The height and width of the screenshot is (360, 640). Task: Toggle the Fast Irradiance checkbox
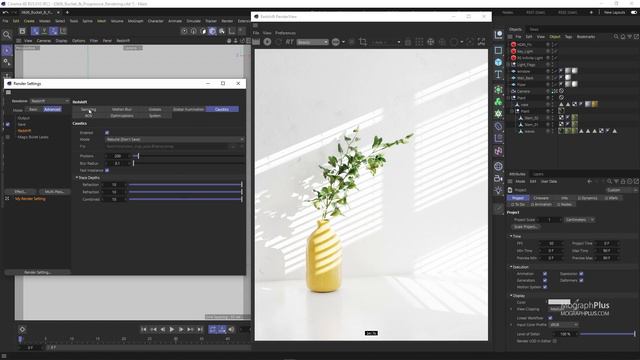pyautogui.click(x=107, y=170)
